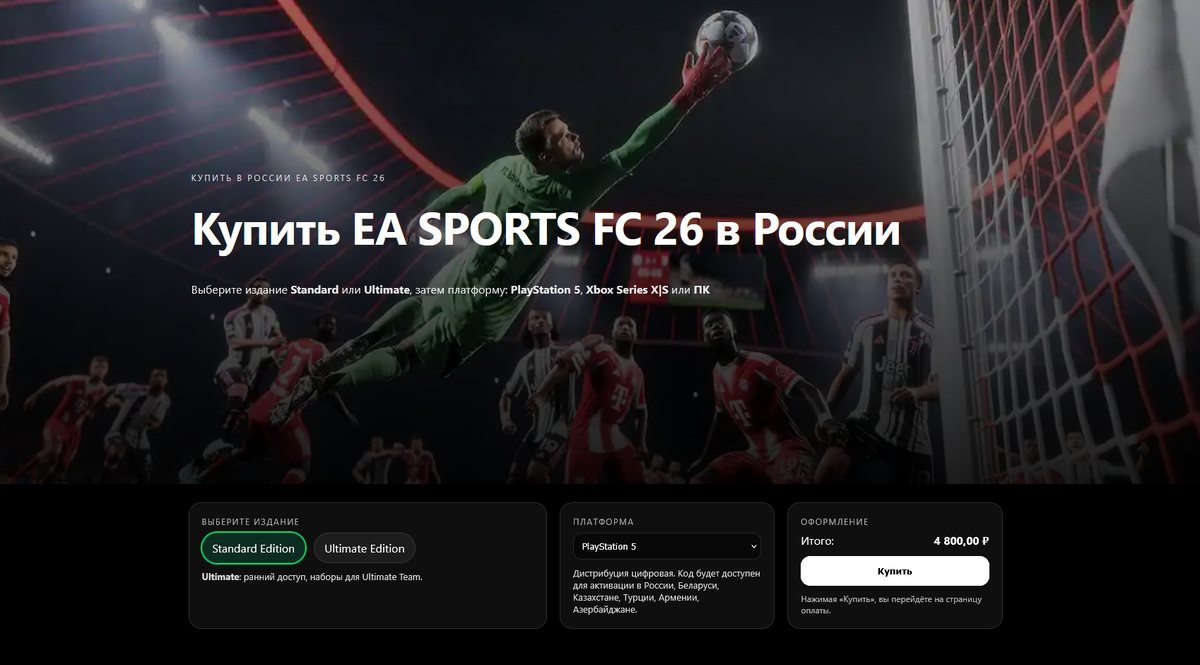
Task: Click the payment page redirect notice
Action: [x=891, y=604]
